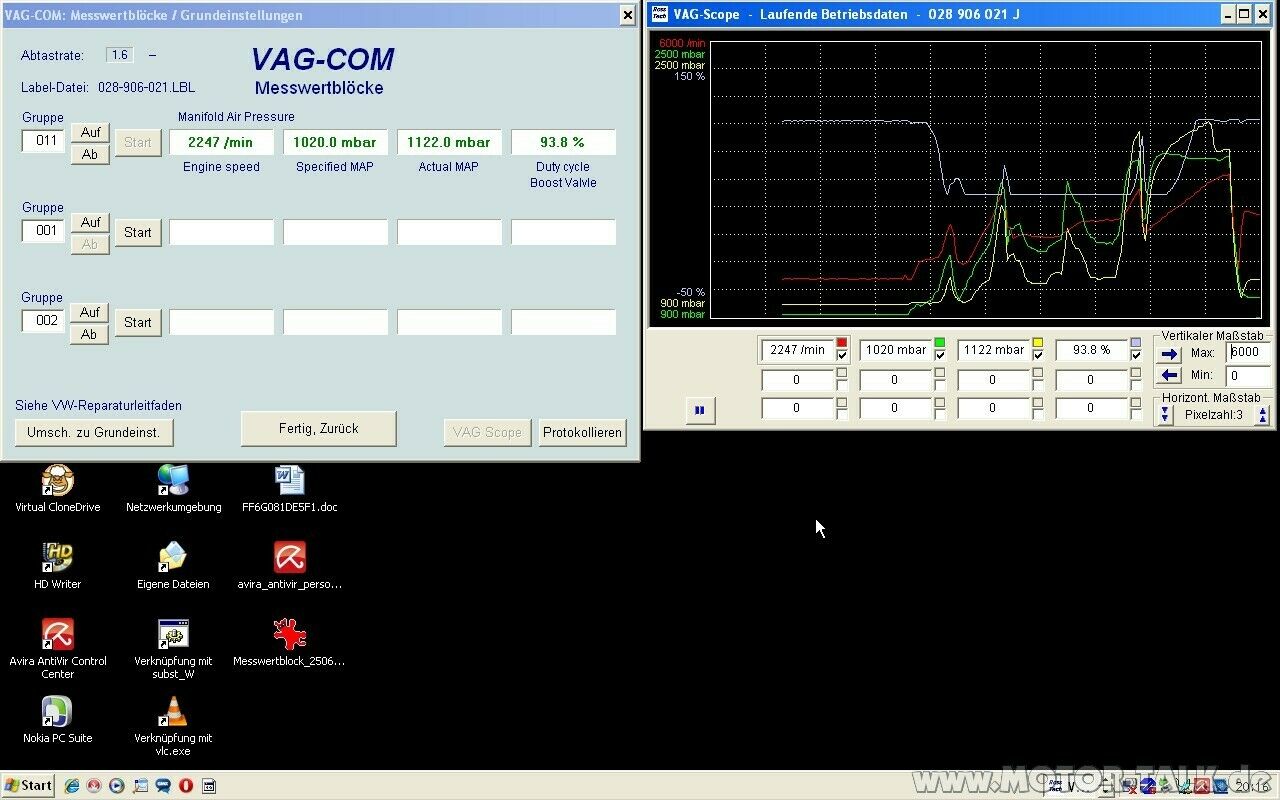Image resolution: width=1280 pixels, height=800 pixels.
Task: Open Virtual CloneDrive desktop icon
Action: pos(58,481)
